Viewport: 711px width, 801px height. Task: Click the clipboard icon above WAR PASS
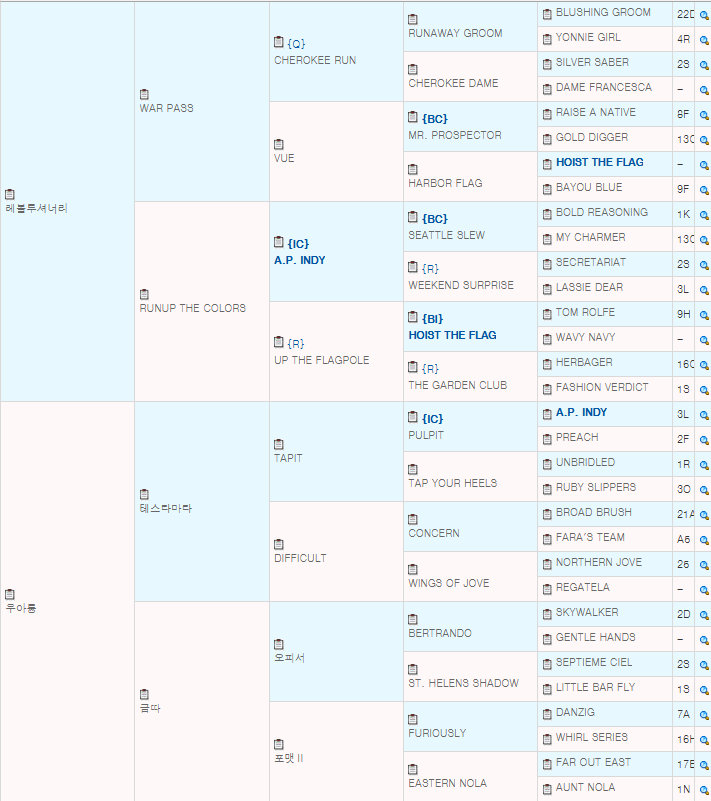144,95
